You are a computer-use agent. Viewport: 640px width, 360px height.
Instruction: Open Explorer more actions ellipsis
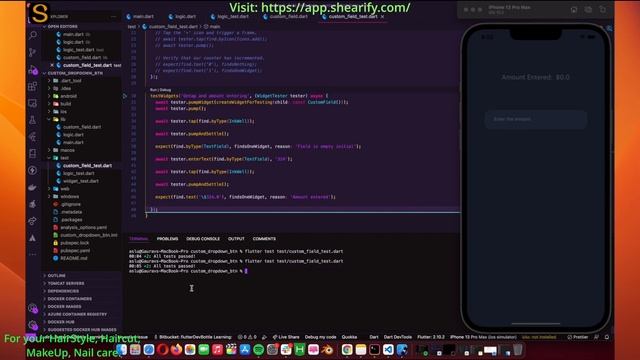pyautogui.click(x=113, y=17)
